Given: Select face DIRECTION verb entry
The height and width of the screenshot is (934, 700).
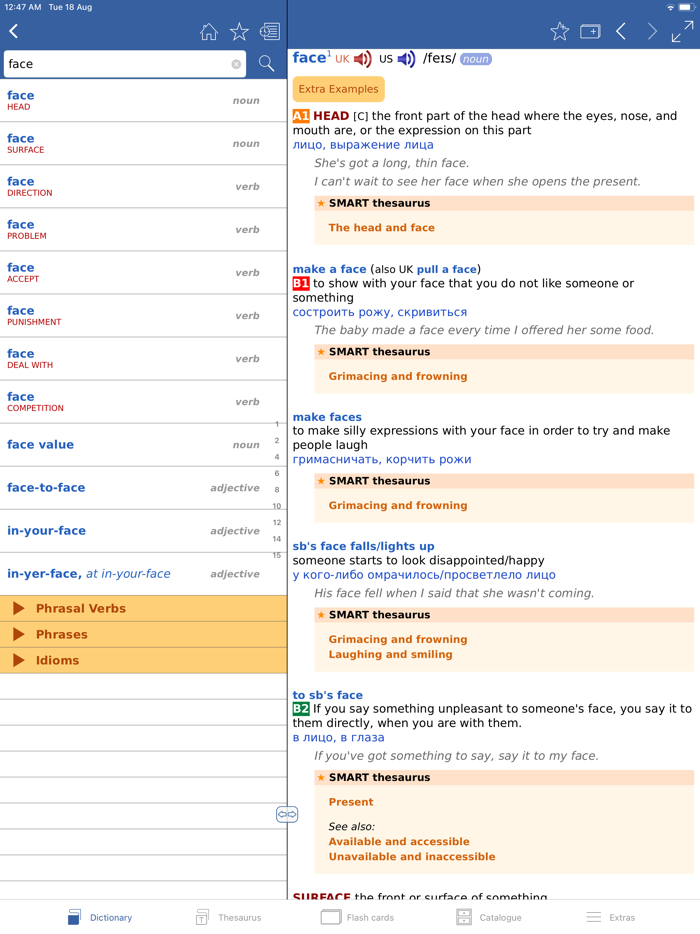Looking at the screenshot, I should click(143, 186).
